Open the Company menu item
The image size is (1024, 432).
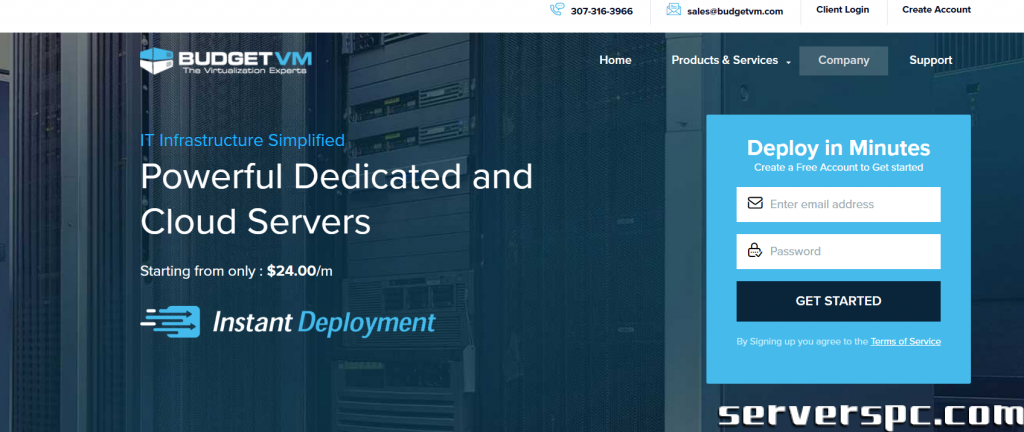point(843,60)
